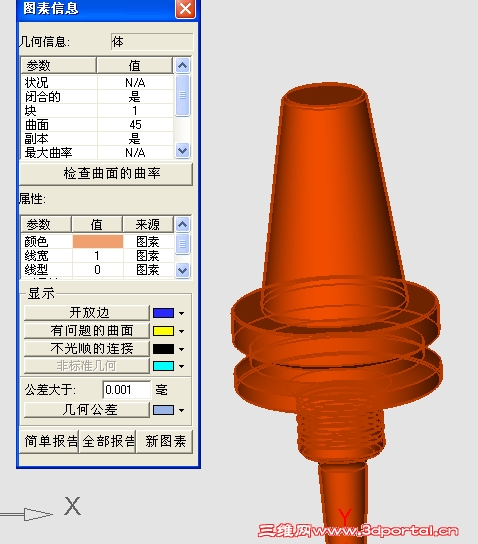
Task: Click the 值 header in attributes table
Action: (97, 224)
